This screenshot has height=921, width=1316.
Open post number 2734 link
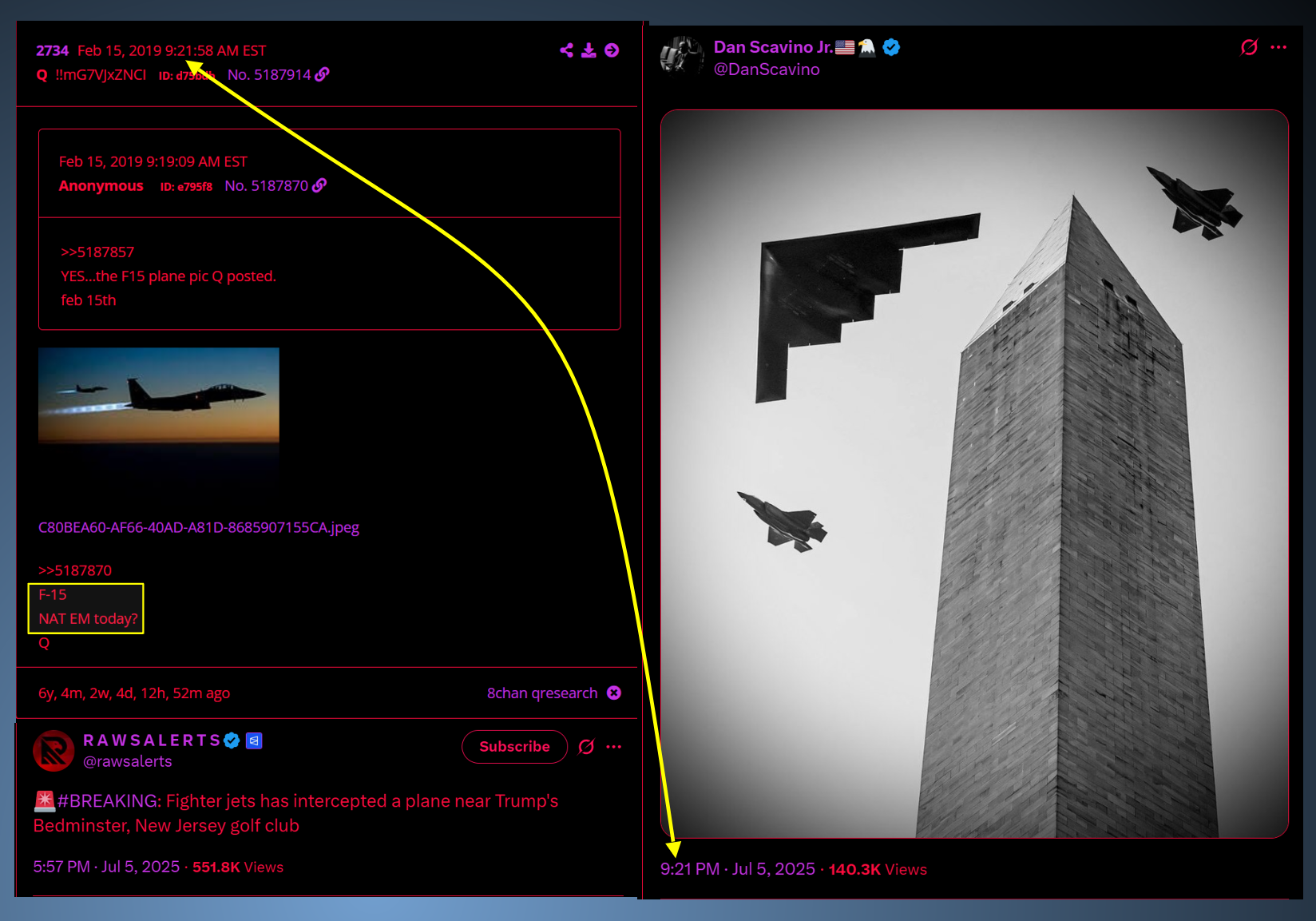point(52,50)
